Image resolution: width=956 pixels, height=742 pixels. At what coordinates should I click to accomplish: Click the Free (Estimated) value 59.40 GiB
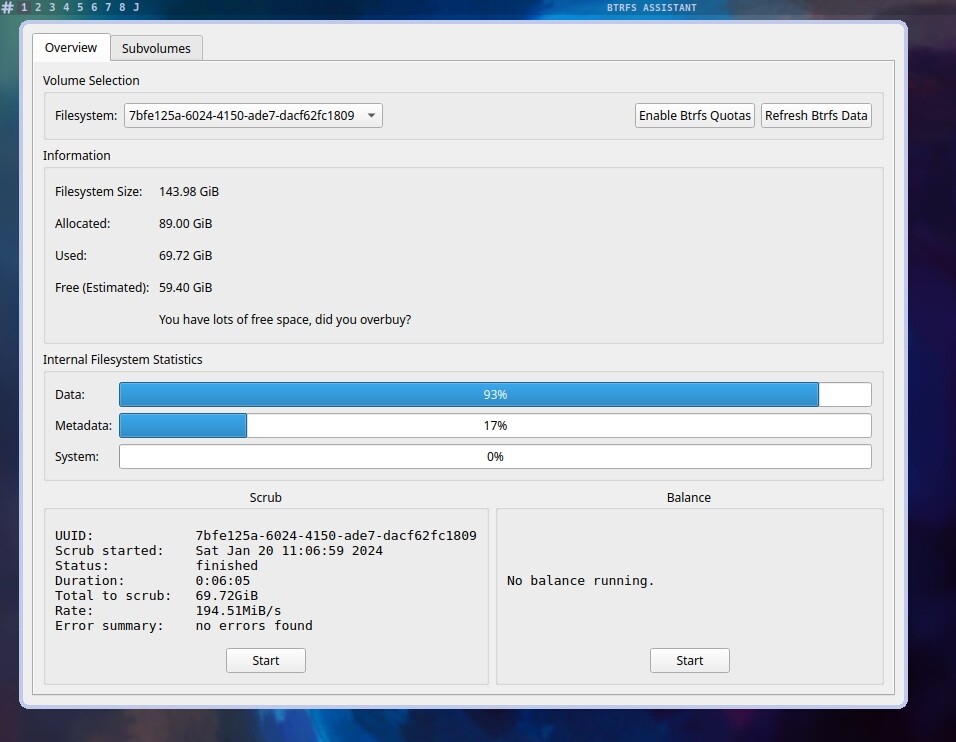tap(185, 288)
